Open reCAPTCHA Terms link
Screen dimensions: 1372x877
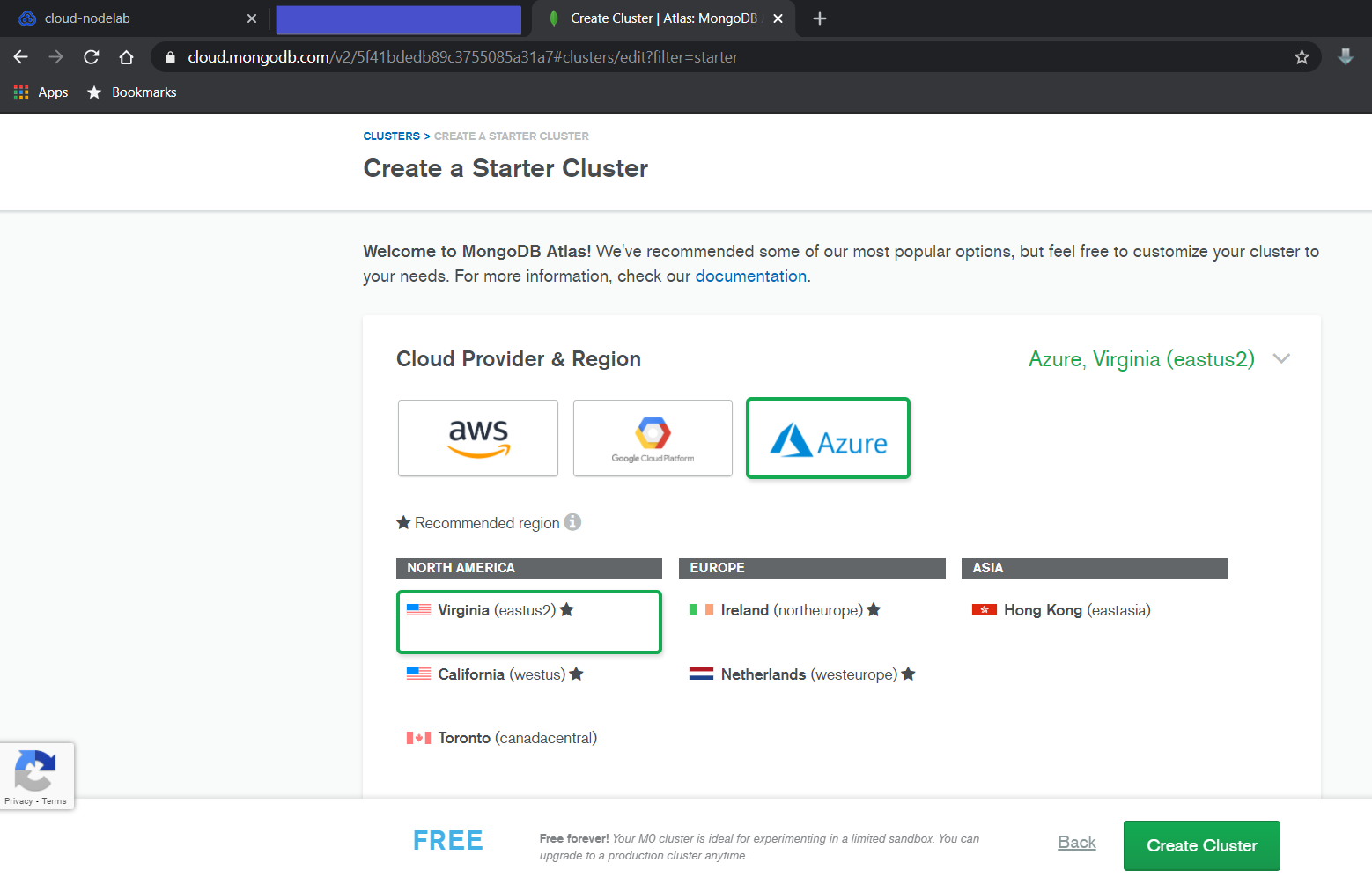click(55, 801)
